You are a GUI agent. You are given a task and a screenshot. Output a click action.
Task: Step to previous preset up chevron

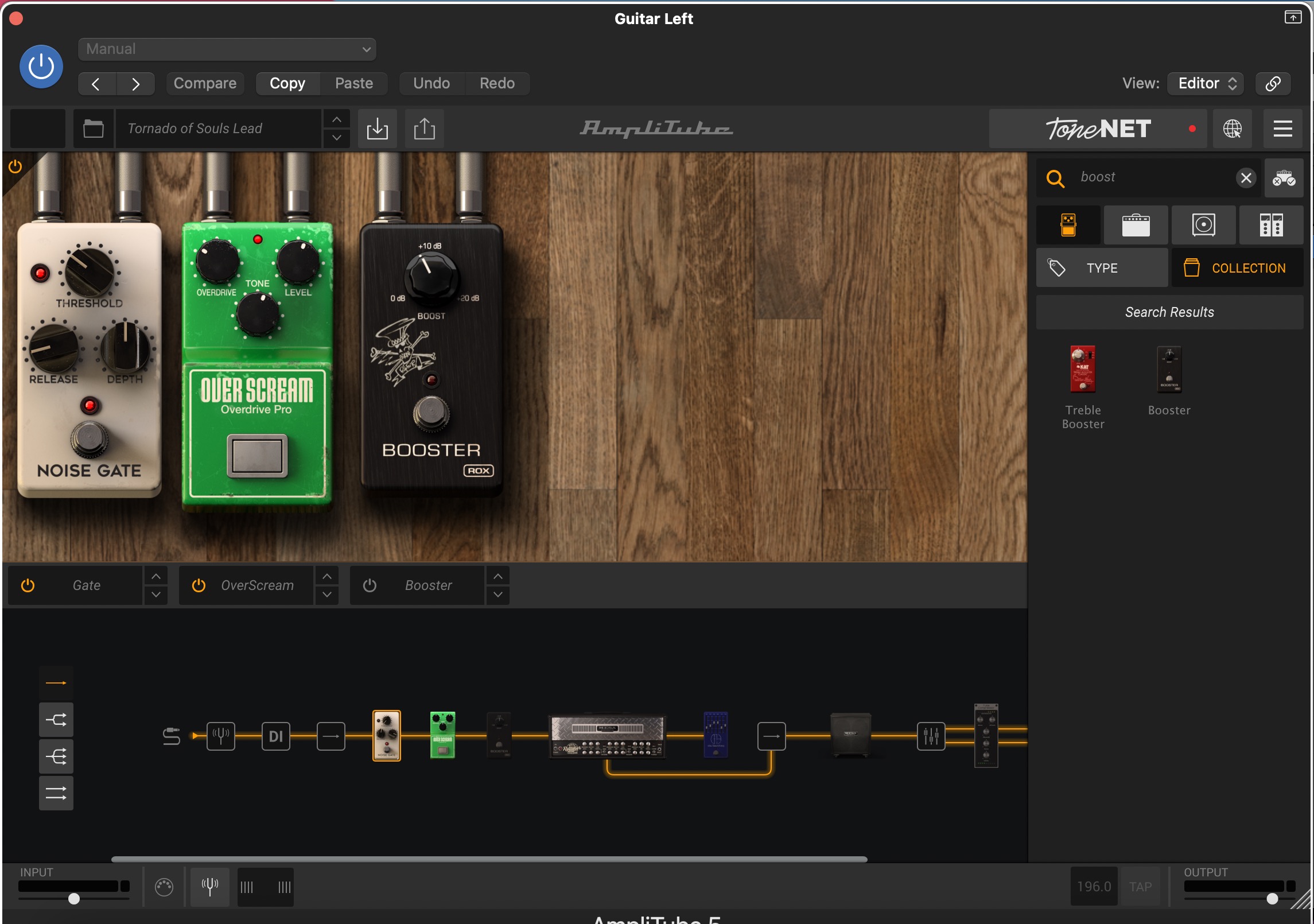click(x=337, y=119)
